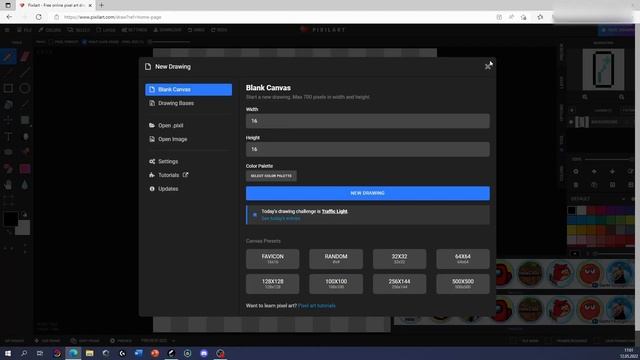Image resolution: width=640 pixels, height=360 pixels.
Task: Select the Bucket fill tool
Action: point(8,104)
